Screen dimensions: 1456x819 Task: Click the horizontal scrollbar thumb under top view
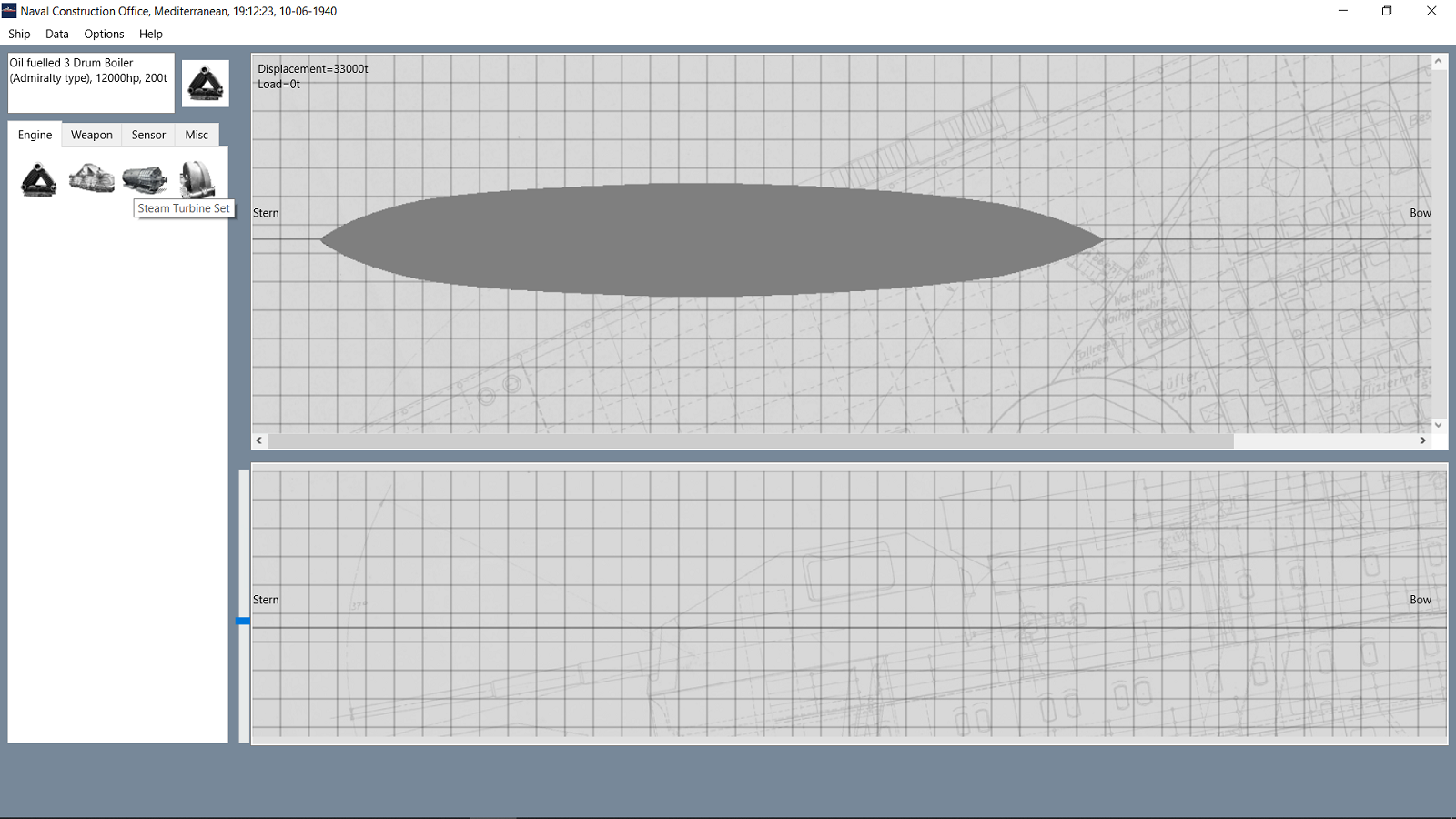[750, 440]
